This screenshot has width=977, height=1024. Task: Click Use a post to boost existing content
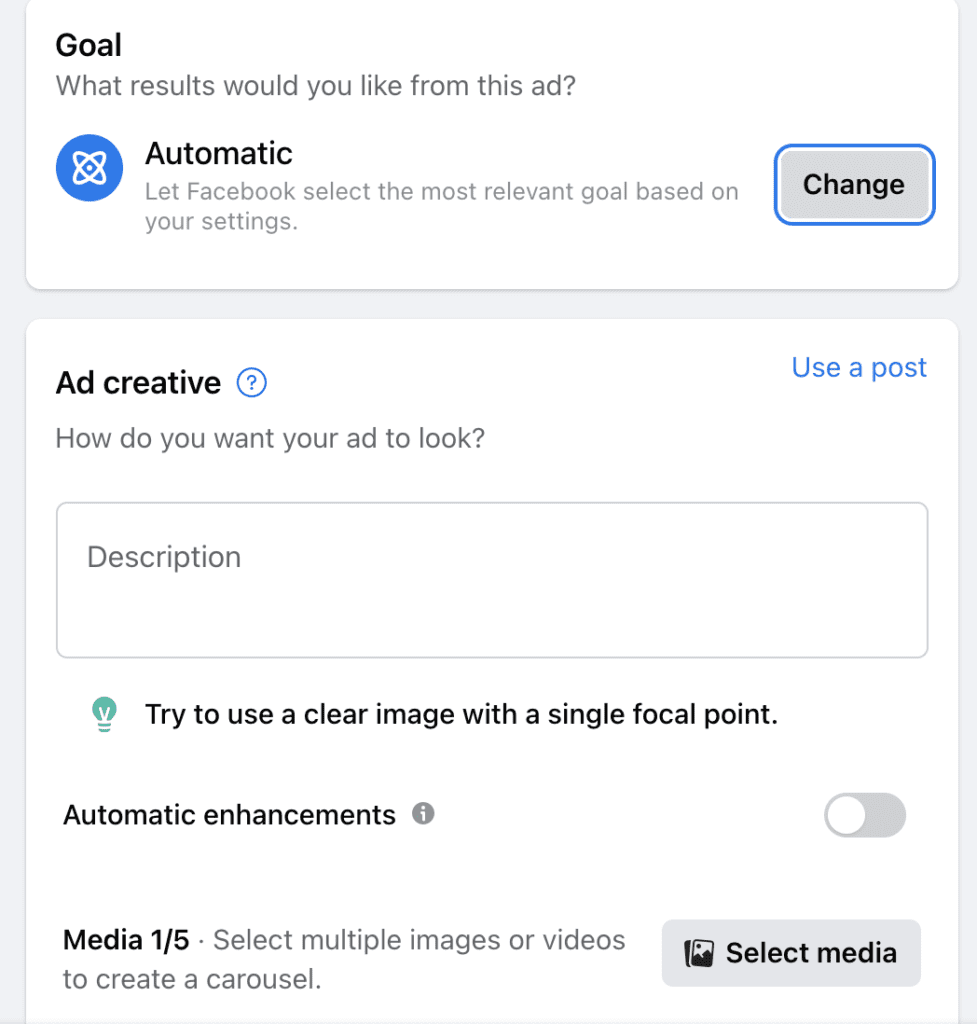858,367
